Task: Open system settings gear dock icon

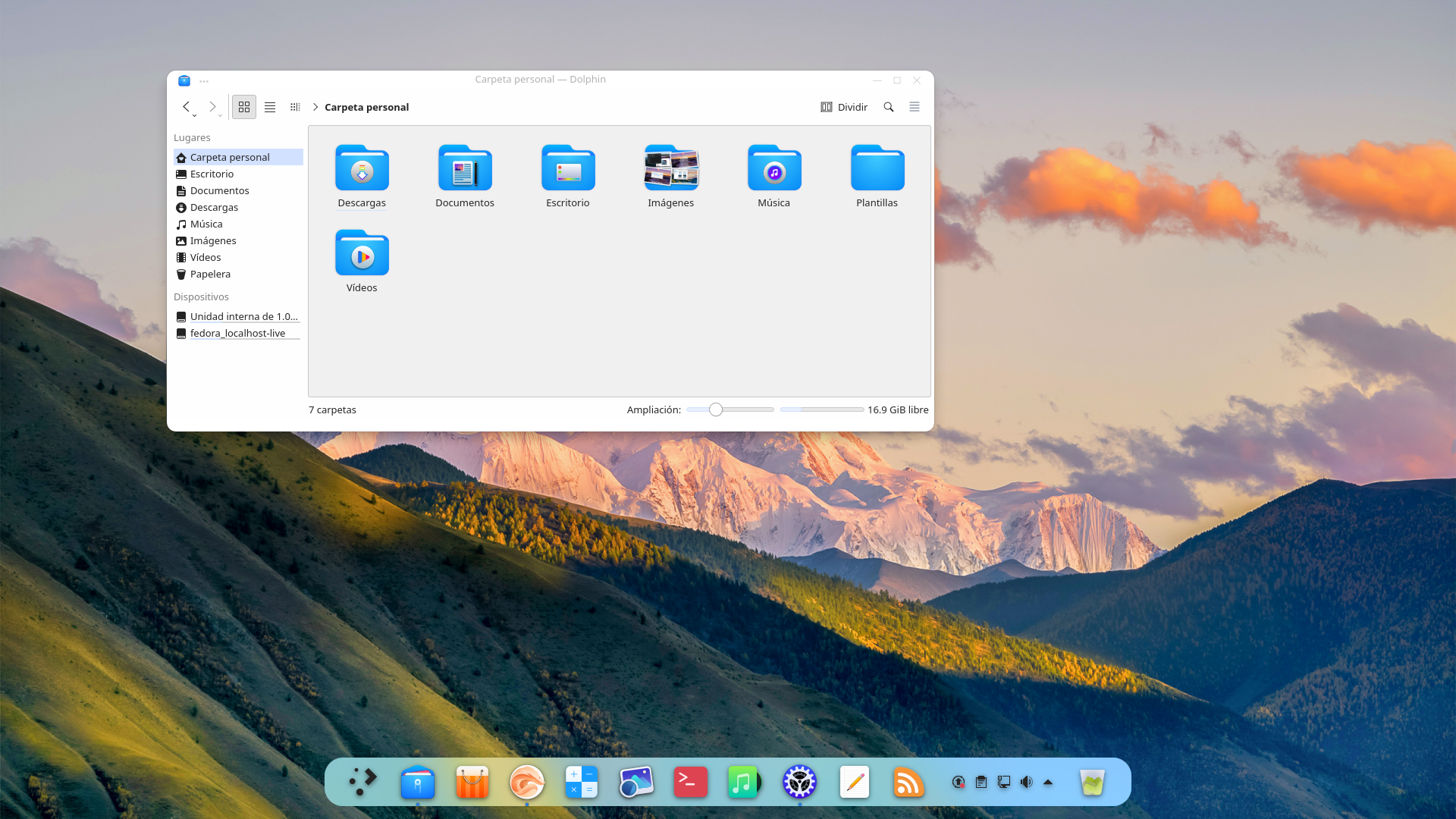Action: click(799, 782)
